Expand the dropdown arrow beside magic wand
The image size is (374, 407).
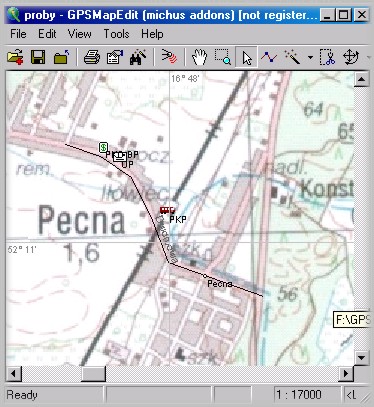[x=310, y=57]
